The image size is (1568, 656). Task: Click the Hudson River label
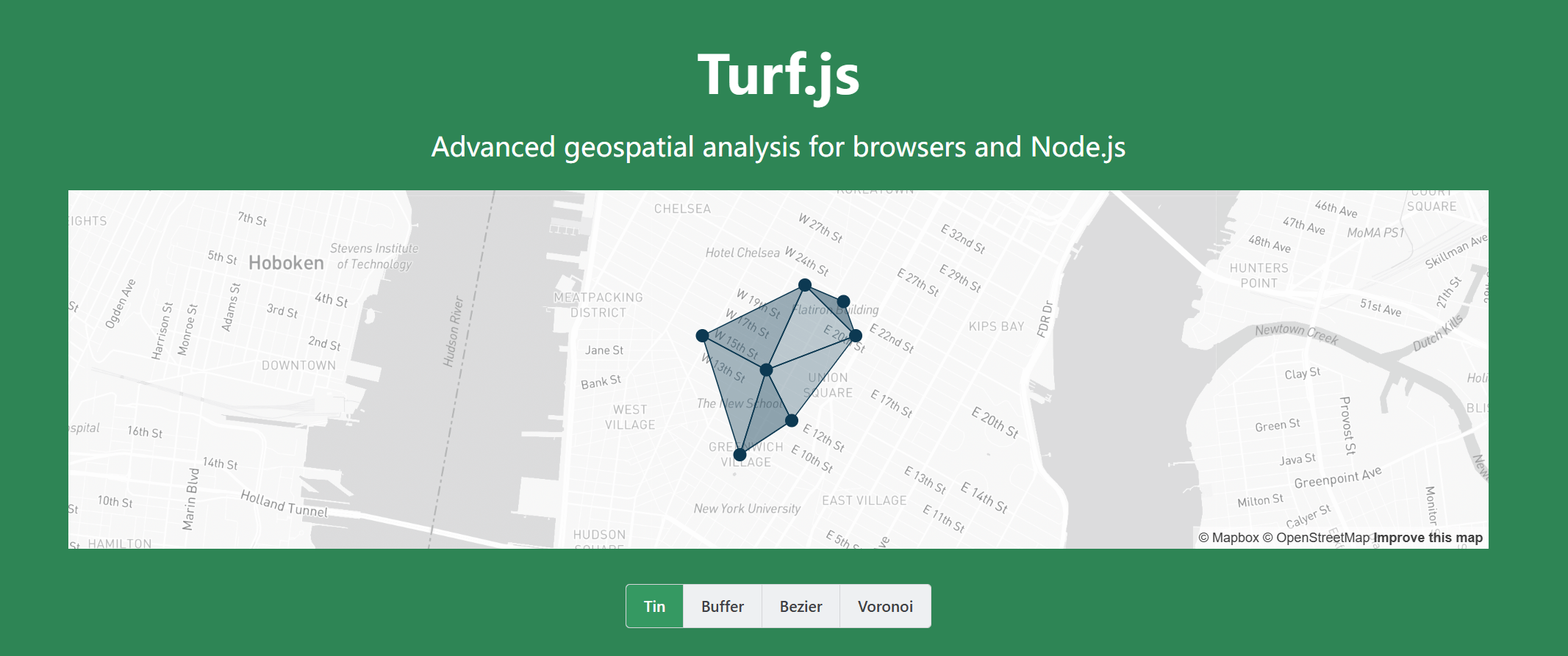point(454,331)
